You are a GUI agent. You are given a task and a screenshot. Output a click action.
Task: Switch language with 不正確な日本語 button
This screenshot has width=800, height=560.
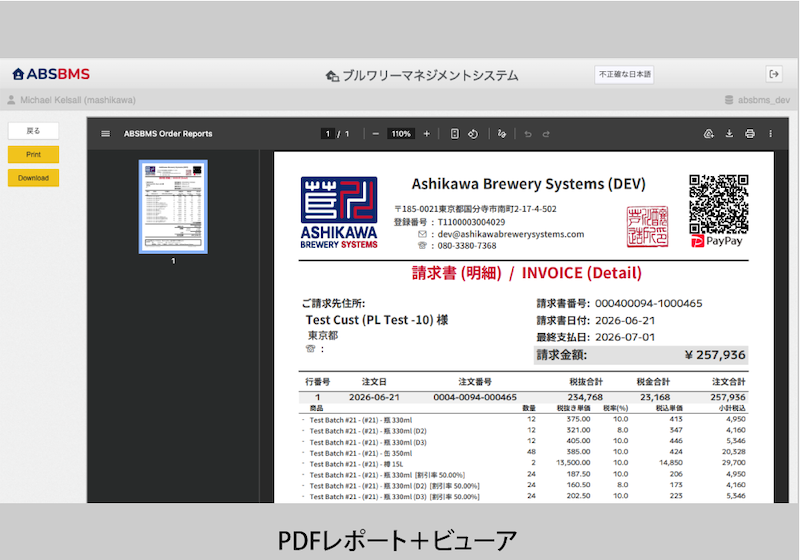[x=624, y=74]
